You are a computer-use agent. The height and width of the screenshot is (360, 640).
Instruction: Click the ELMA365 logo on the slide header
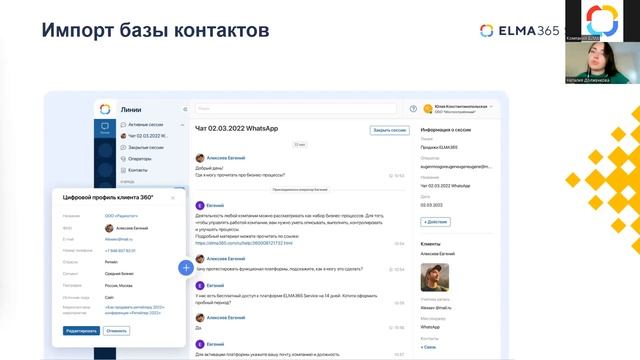coord(519,31)
